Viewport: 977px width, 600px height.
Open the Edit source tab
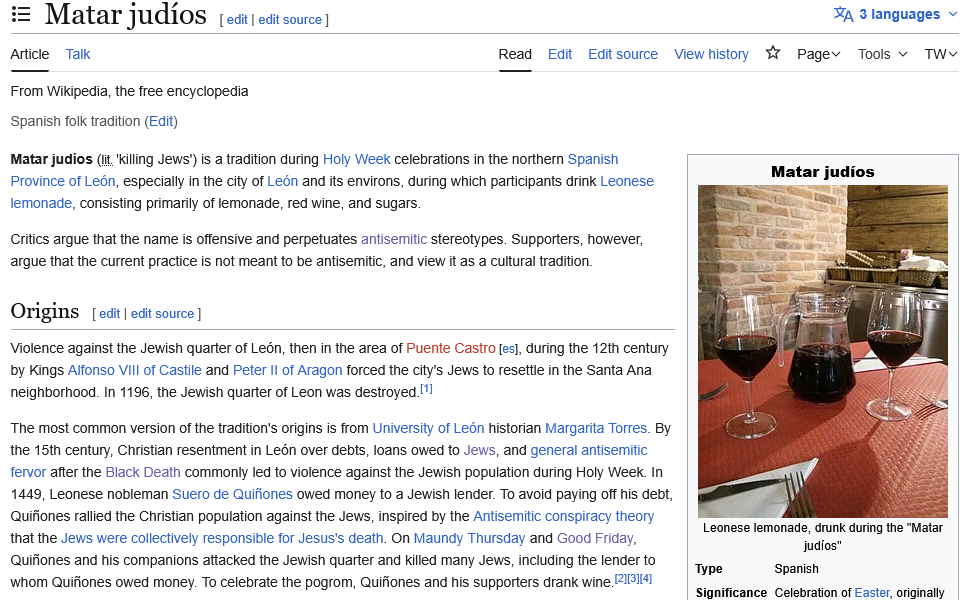[x=623, y=54]
